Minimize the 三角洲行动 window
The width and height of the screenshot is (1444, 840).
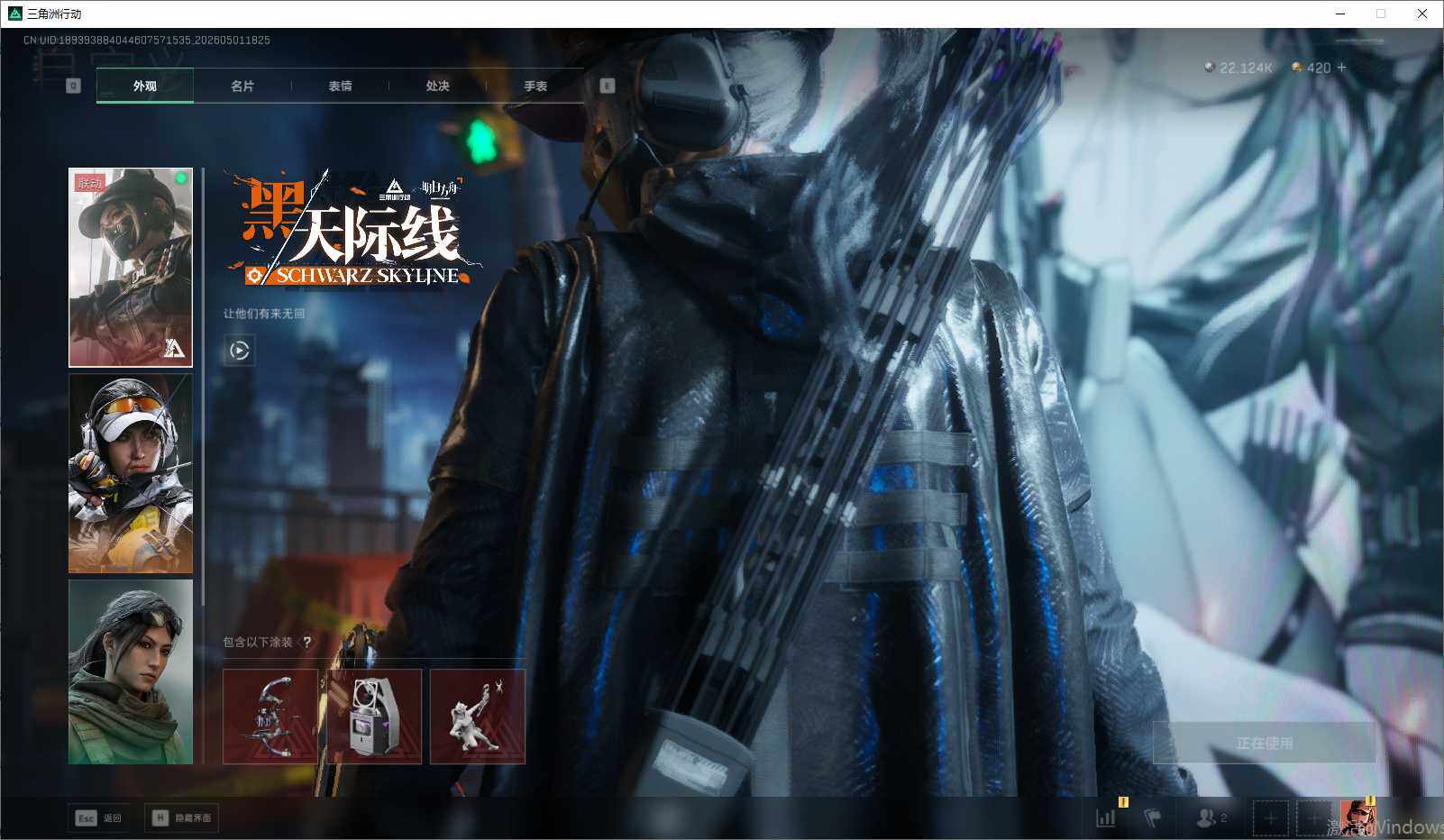coord(1340,14)
